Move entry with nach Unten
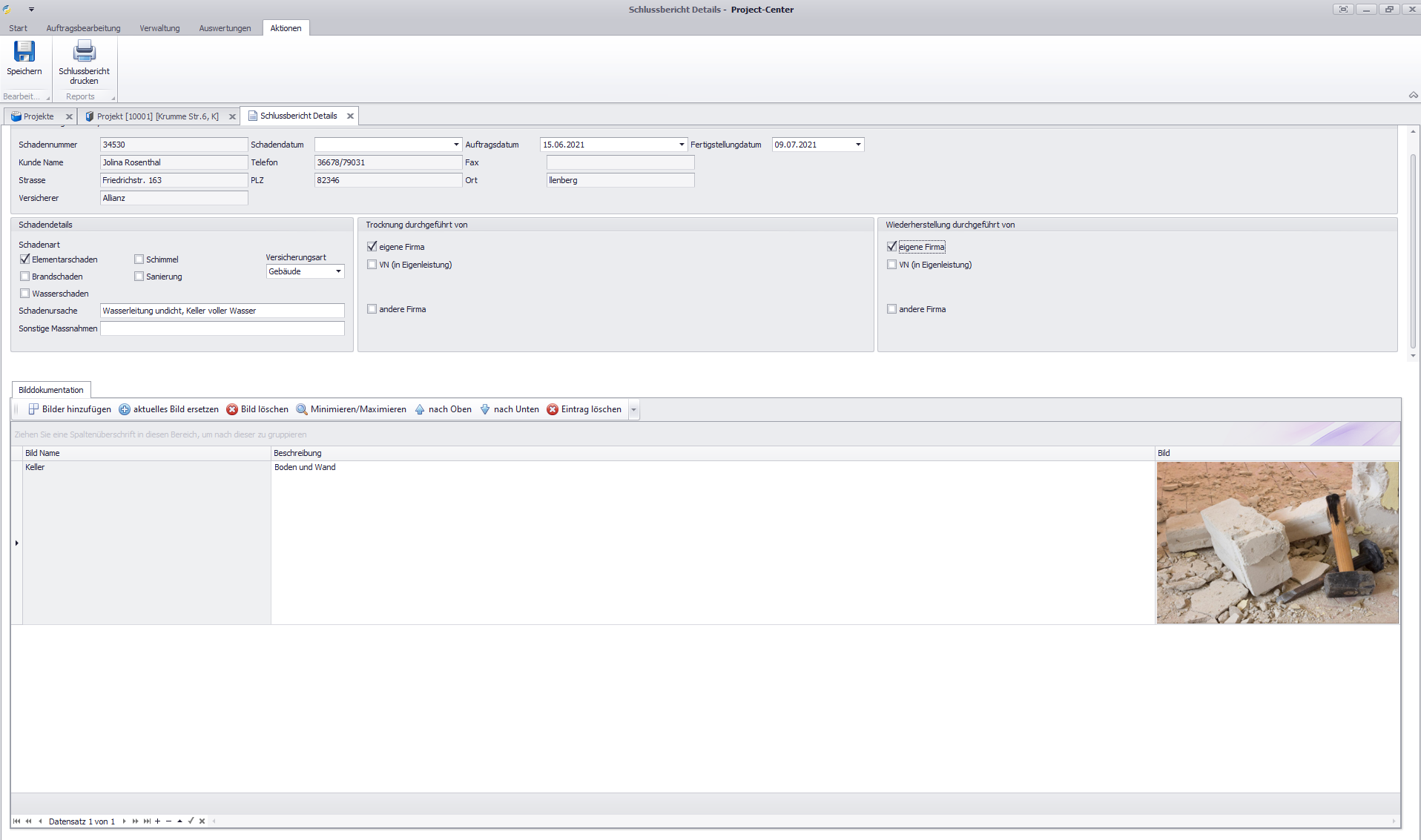Viewport: 1421px width, 840px height. (x=510, y=409)
